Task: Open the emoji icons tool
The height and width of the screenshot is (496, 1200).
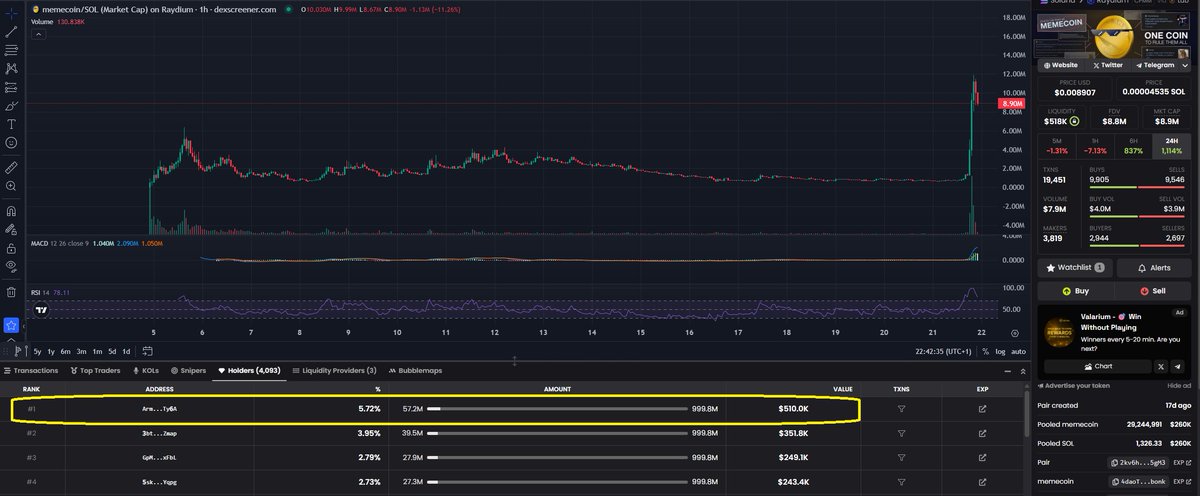Action: click(11, 143)
